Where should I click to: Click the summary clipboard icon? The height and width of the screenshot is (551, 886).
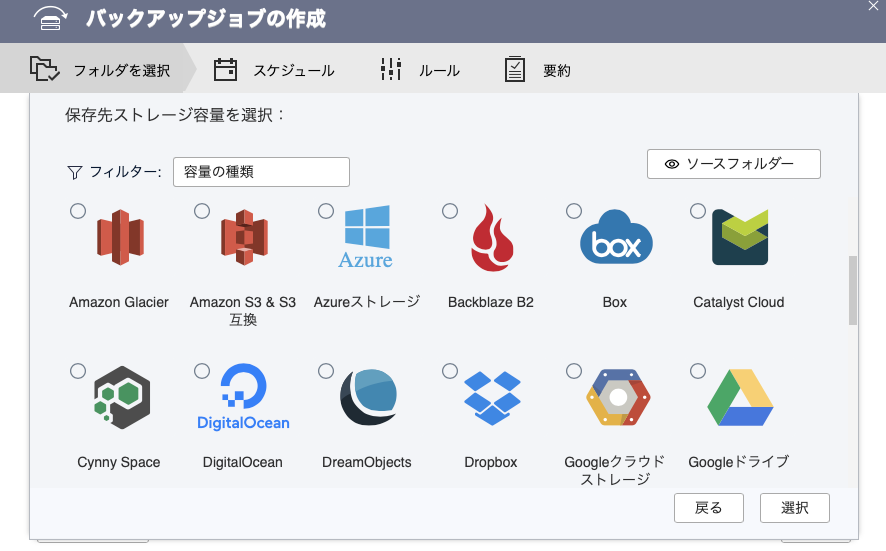point(515,69)
